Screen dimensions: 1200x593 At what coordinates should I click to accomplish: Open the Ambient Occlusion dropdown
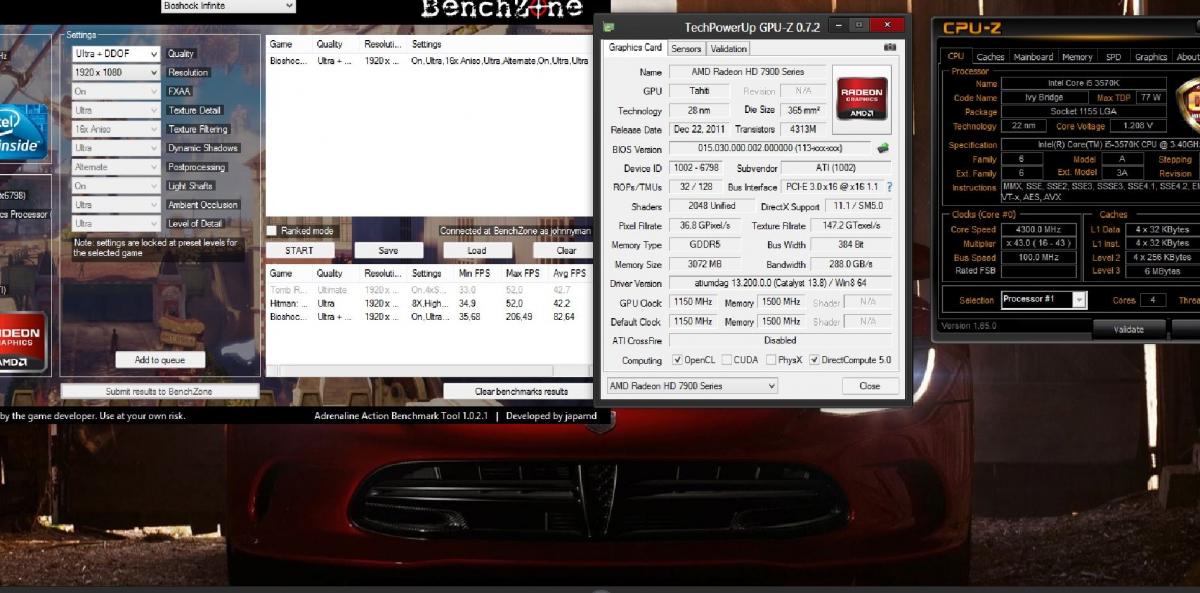(116, 205)
